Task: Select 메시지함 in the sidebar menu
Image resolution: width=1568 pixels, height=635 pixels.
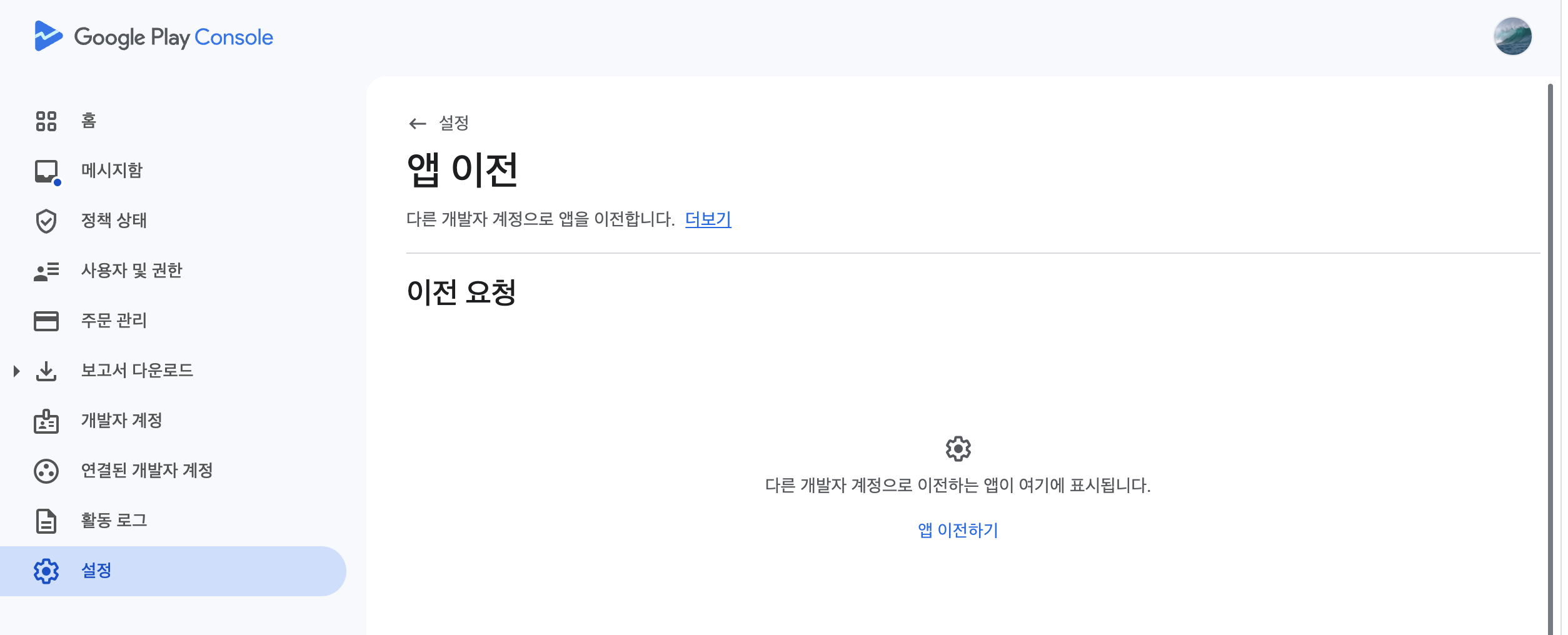Action: (x=113, y=170)
